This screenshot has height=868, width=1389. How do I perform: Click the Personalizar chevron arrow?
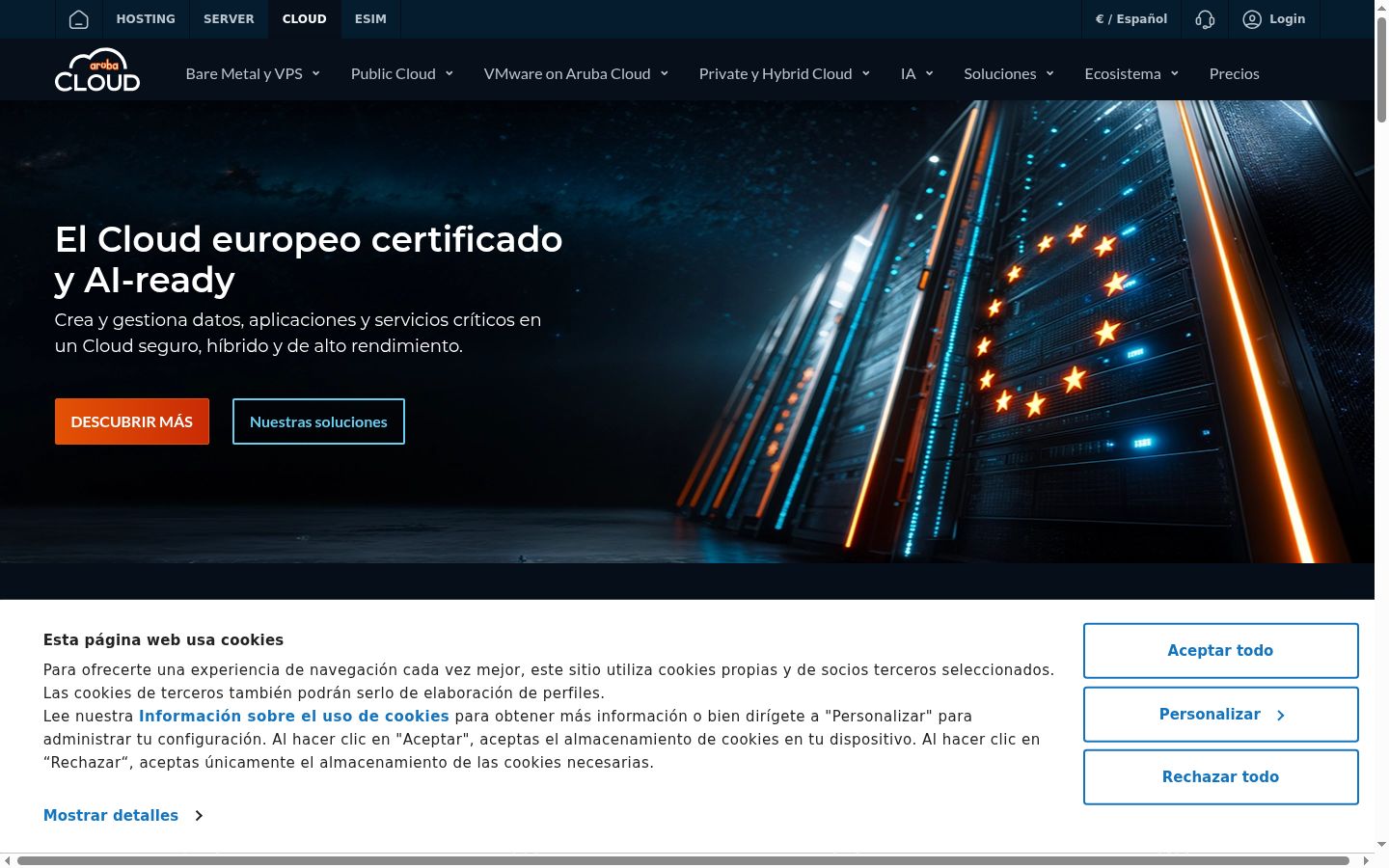1281,715
